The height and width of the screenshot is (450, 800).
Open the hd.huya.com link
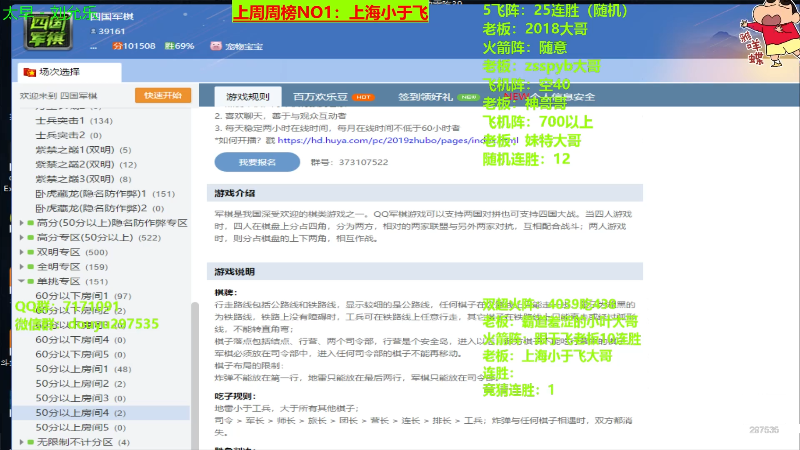click(398, 140)
